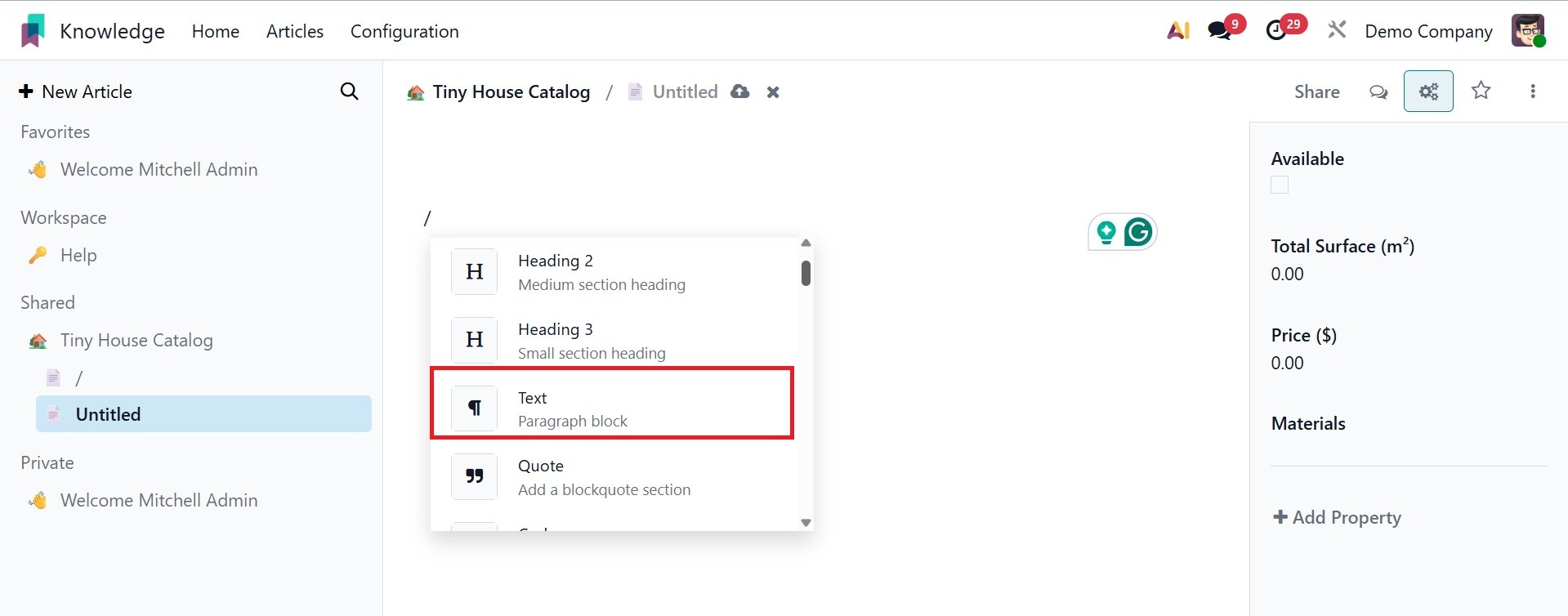The width and height of the screenshot is (1568, 616).
Task: Click the New Article button
Action: coord(76,92)
